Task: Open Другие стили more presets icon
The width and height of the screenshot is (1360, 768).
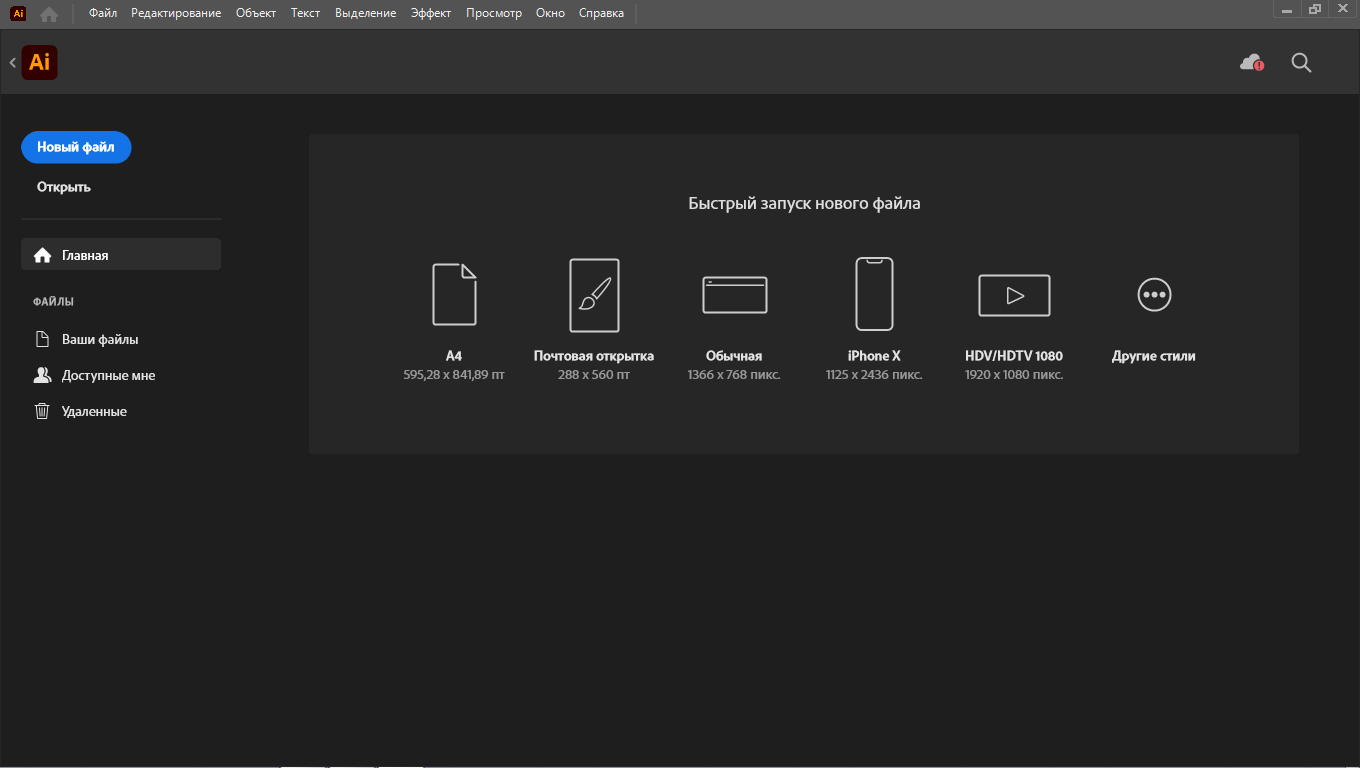Action: click(1154, 295)
